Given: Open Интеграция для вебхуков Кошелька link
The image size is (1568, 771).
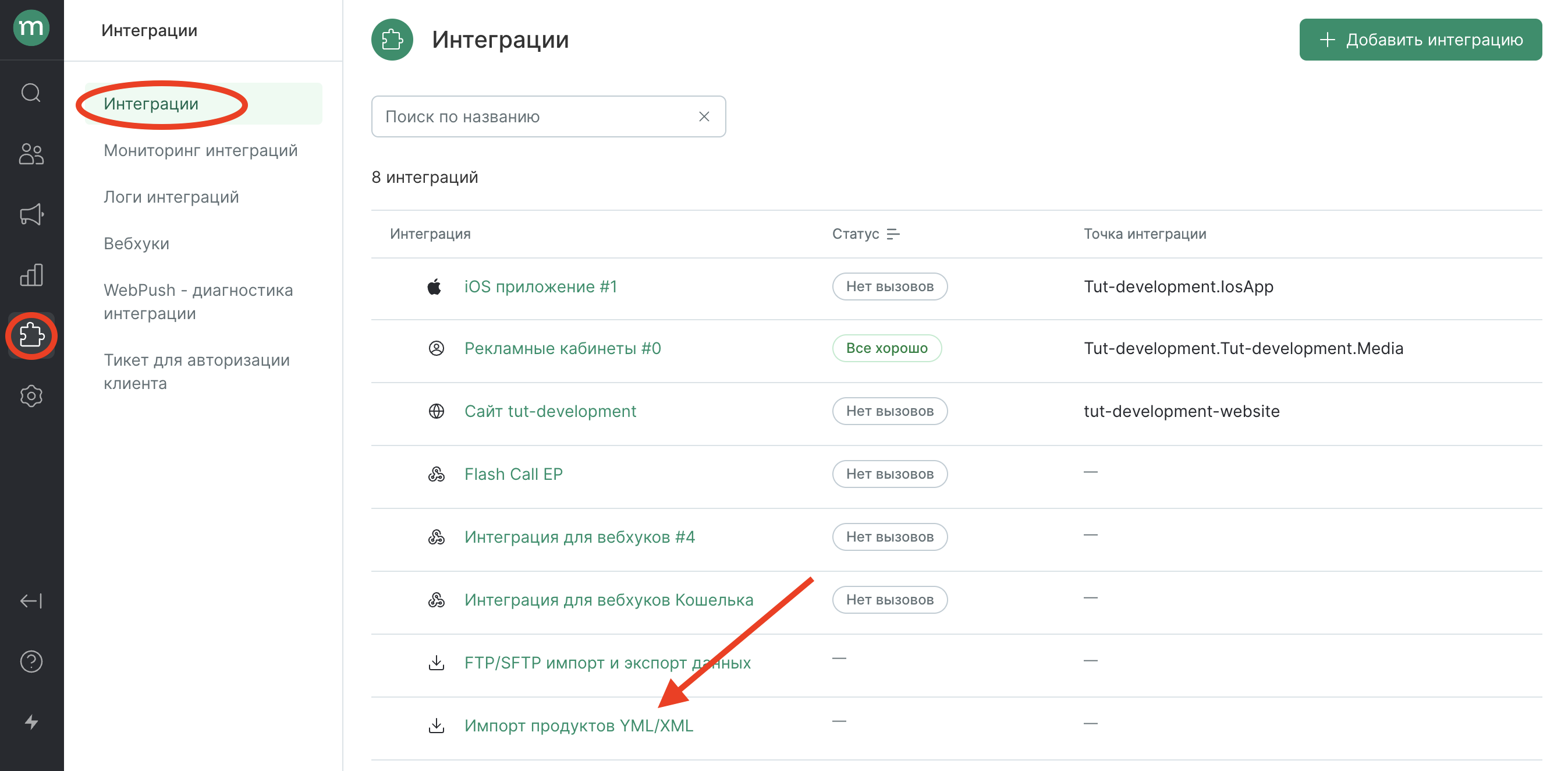Looking at the screenshot, I should click(x=609, y=600).
